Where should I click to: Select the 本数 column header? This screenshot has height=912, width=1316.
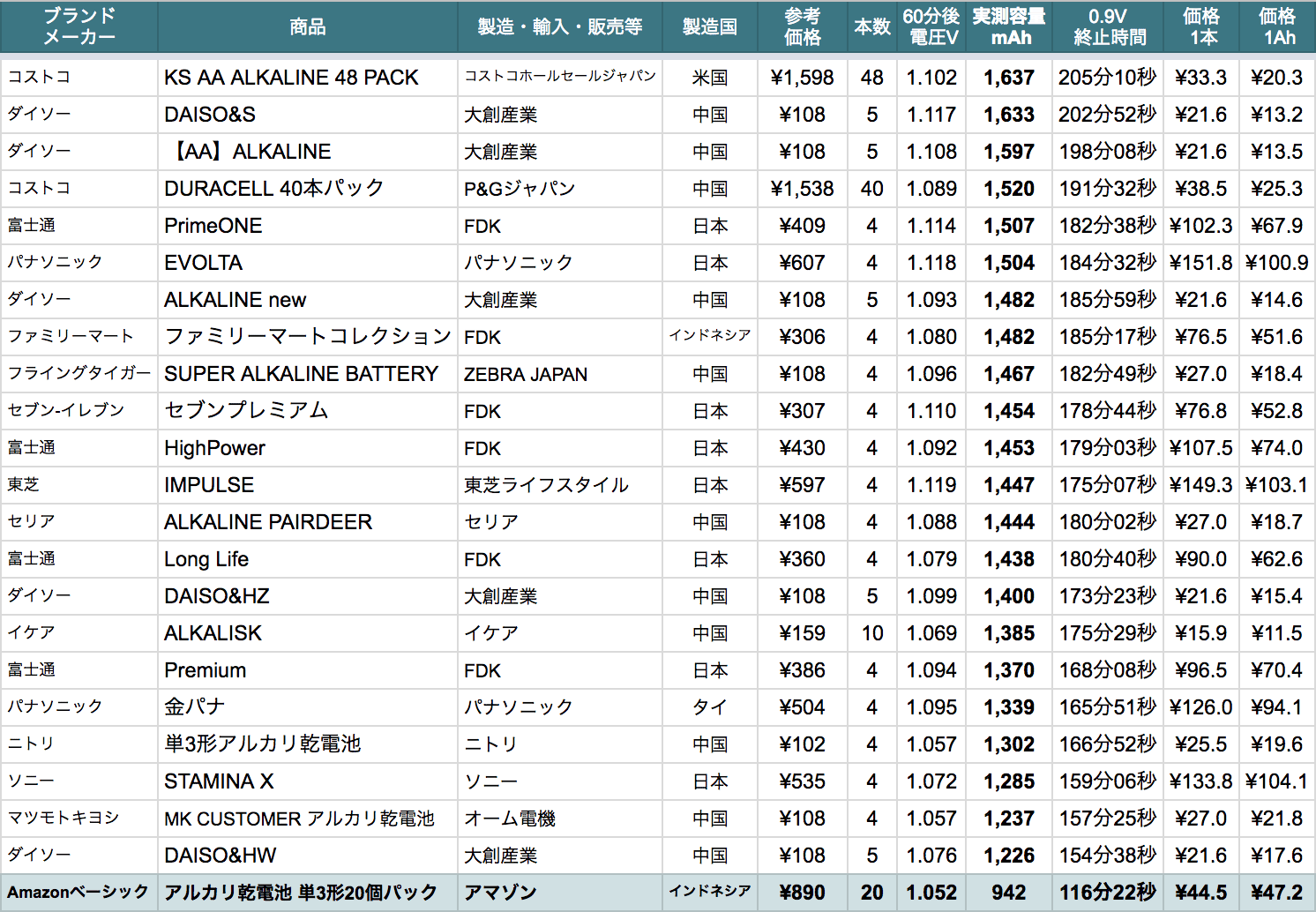(x=872, y=26)
